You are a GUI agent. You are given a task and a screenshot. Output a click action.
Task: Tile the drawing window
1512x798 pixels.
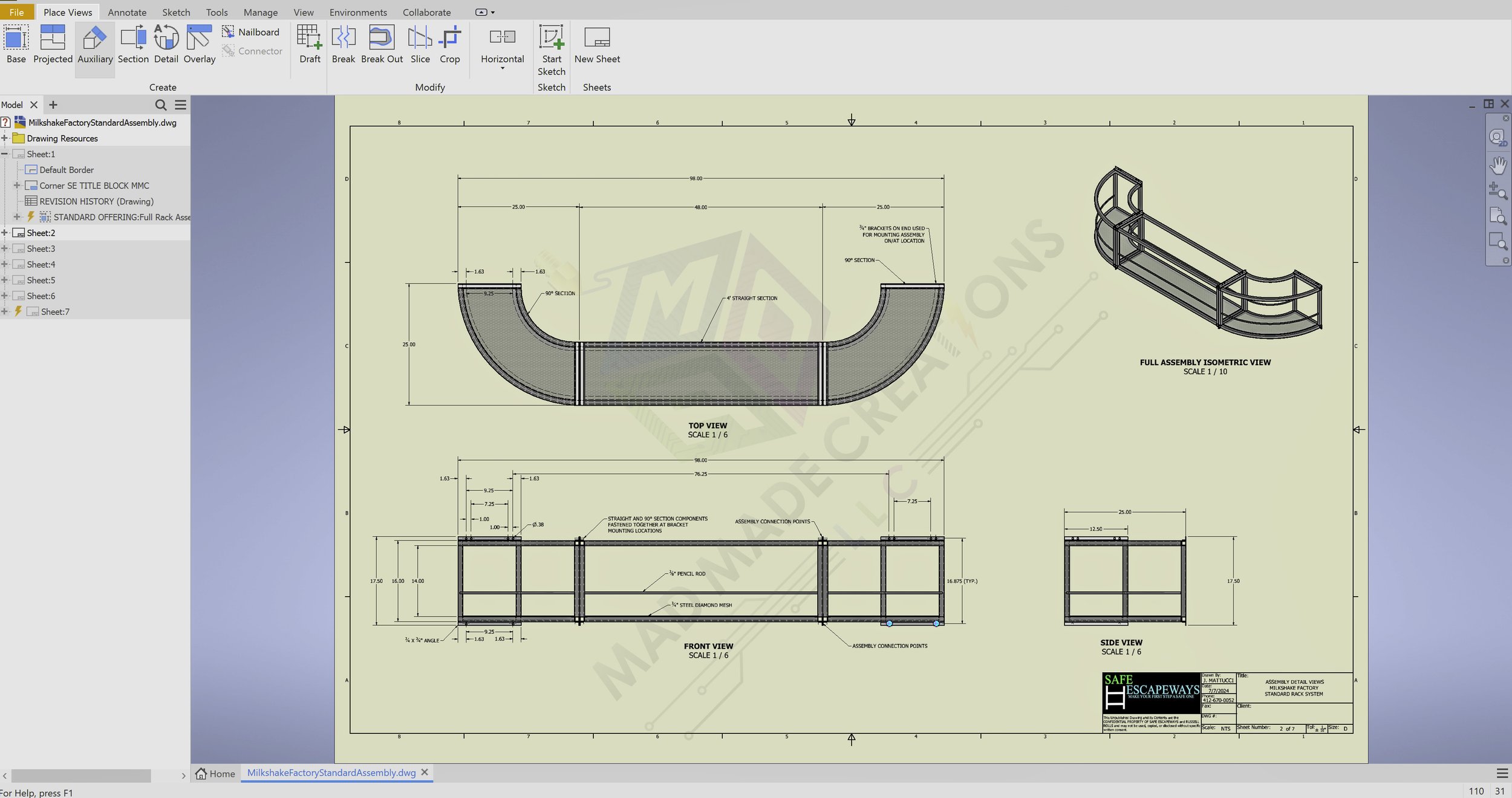pos(1488,104)
